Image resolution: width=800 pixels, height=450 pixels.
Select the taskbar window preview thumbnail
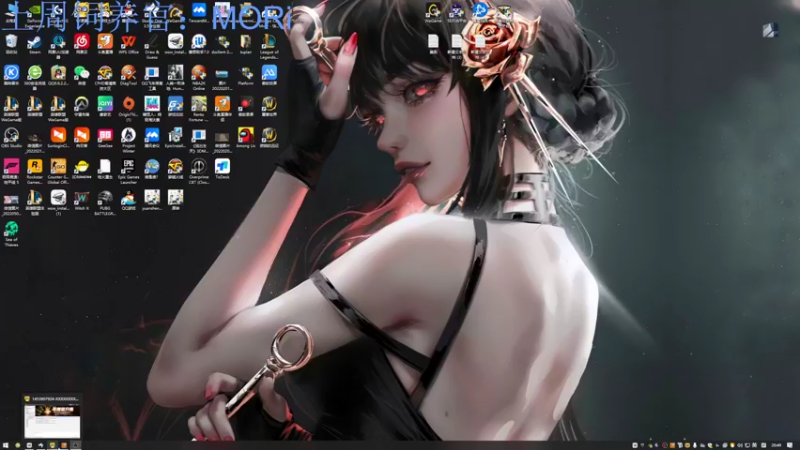[x=52, y=417]
